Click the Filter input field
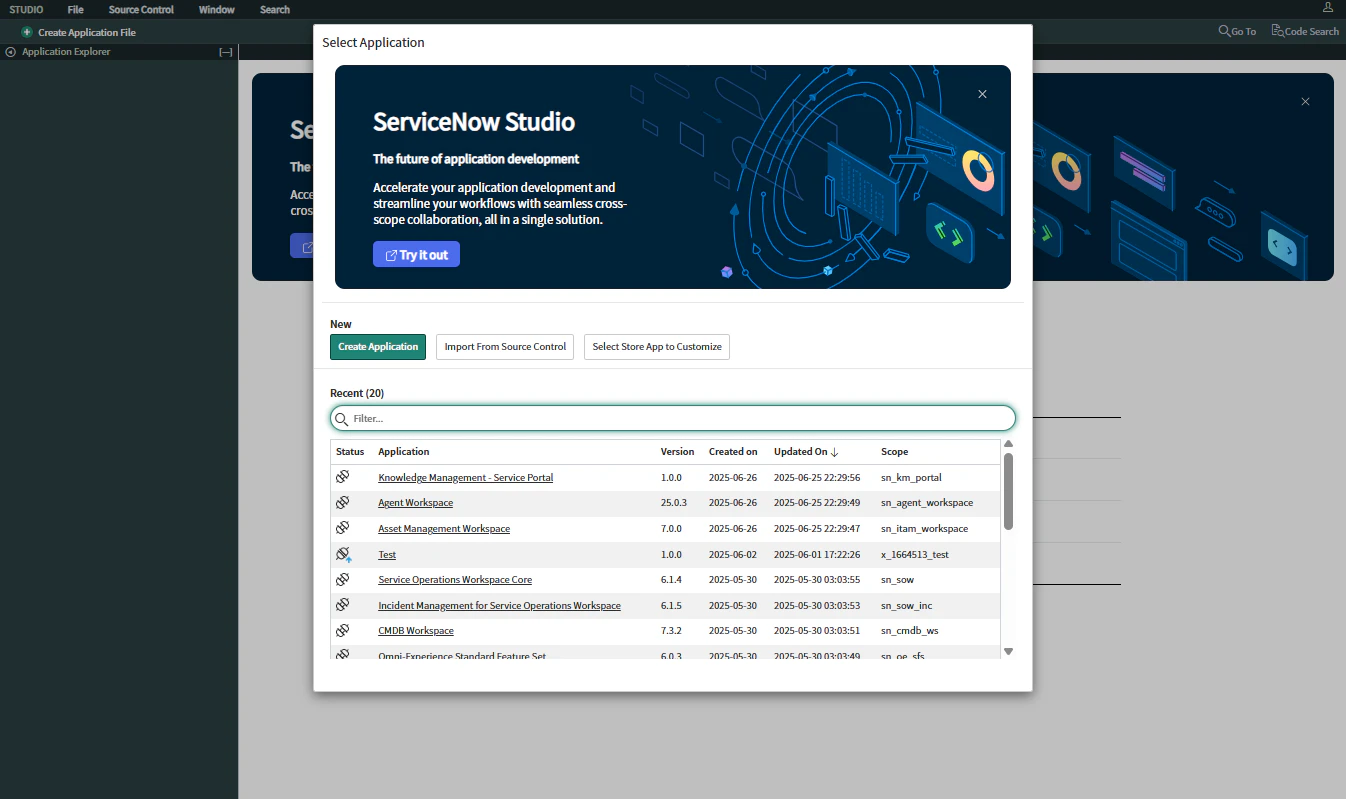This screenshot has height=799, width=1346. [x=673, y=418]
